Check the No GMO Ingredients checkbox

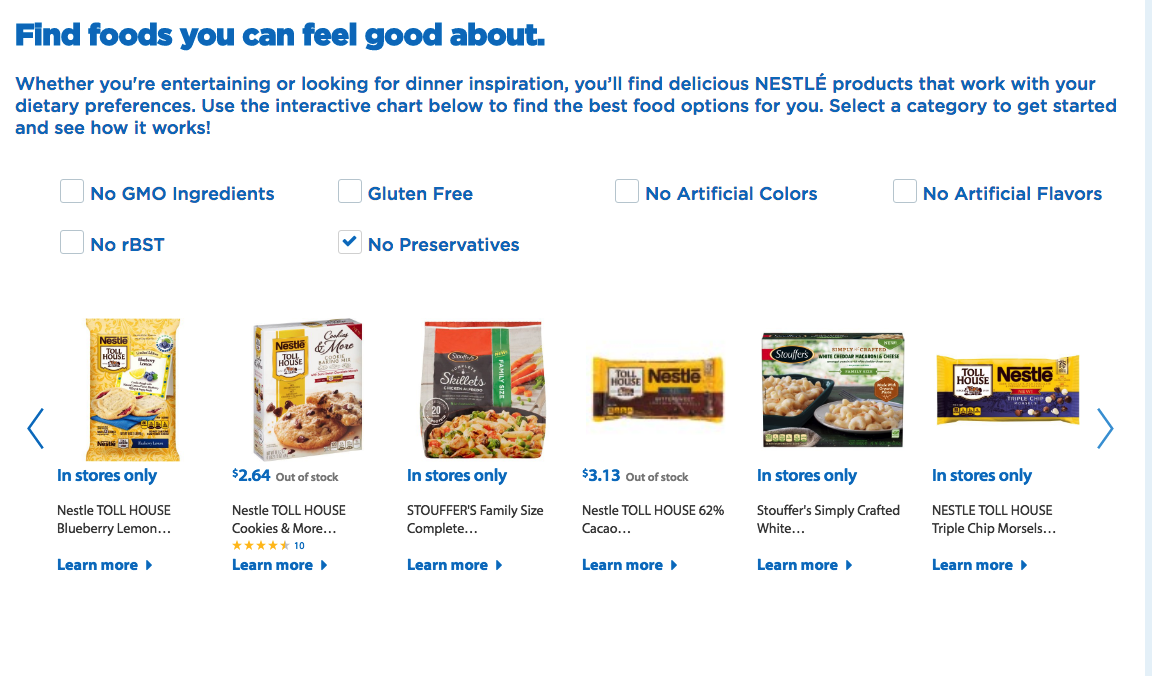click(x=72, y=191)
